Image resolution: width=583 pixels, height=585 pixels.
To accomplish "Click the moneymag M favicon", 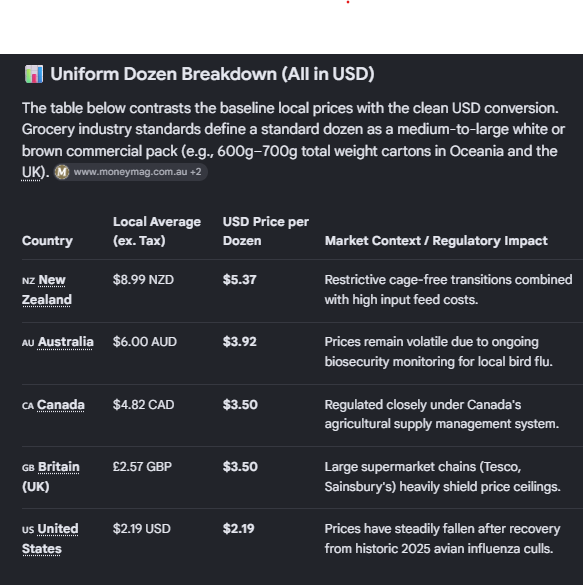I will (62, 172).
